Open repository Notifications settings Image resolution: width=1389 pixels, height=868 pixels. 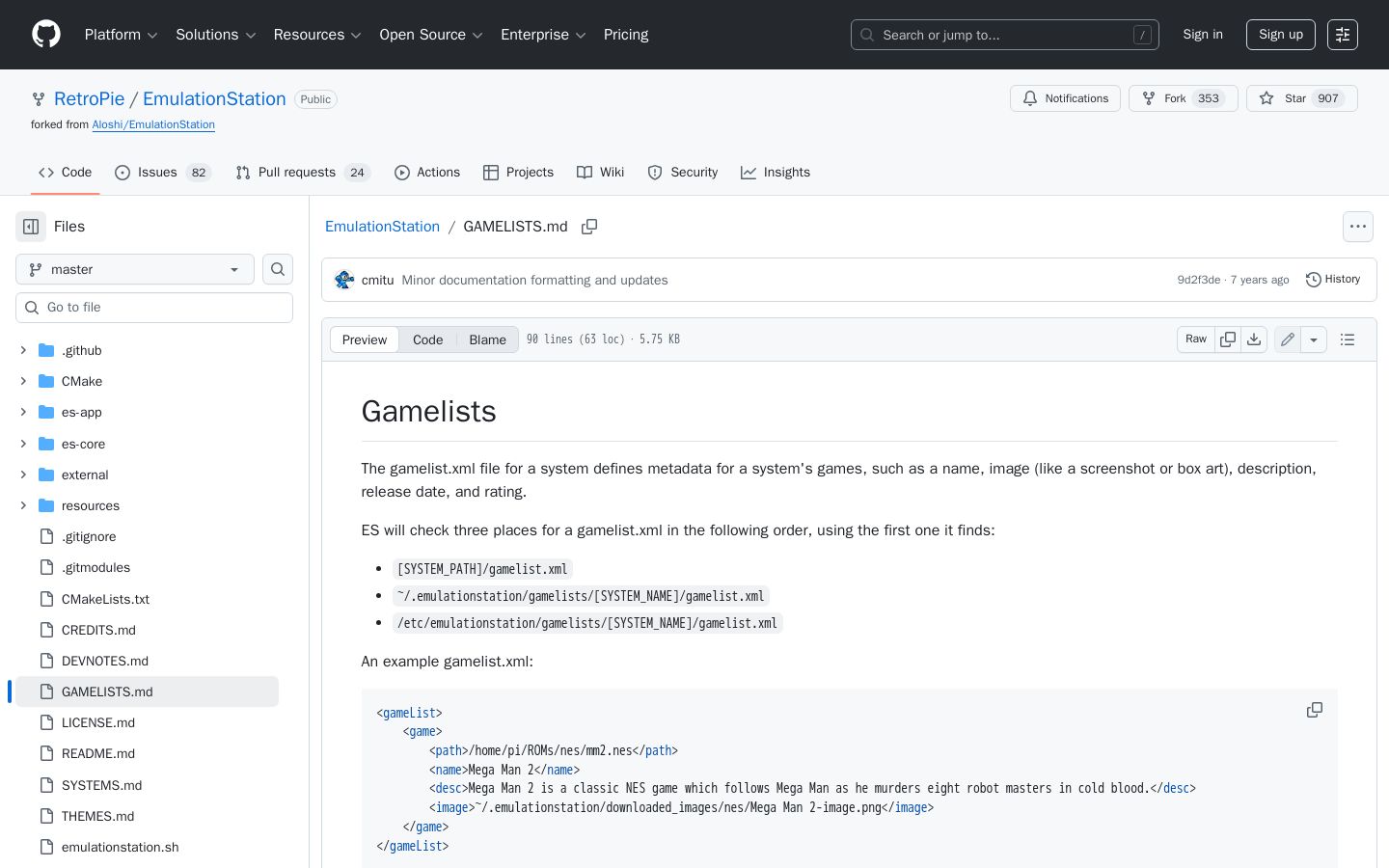1066,98
